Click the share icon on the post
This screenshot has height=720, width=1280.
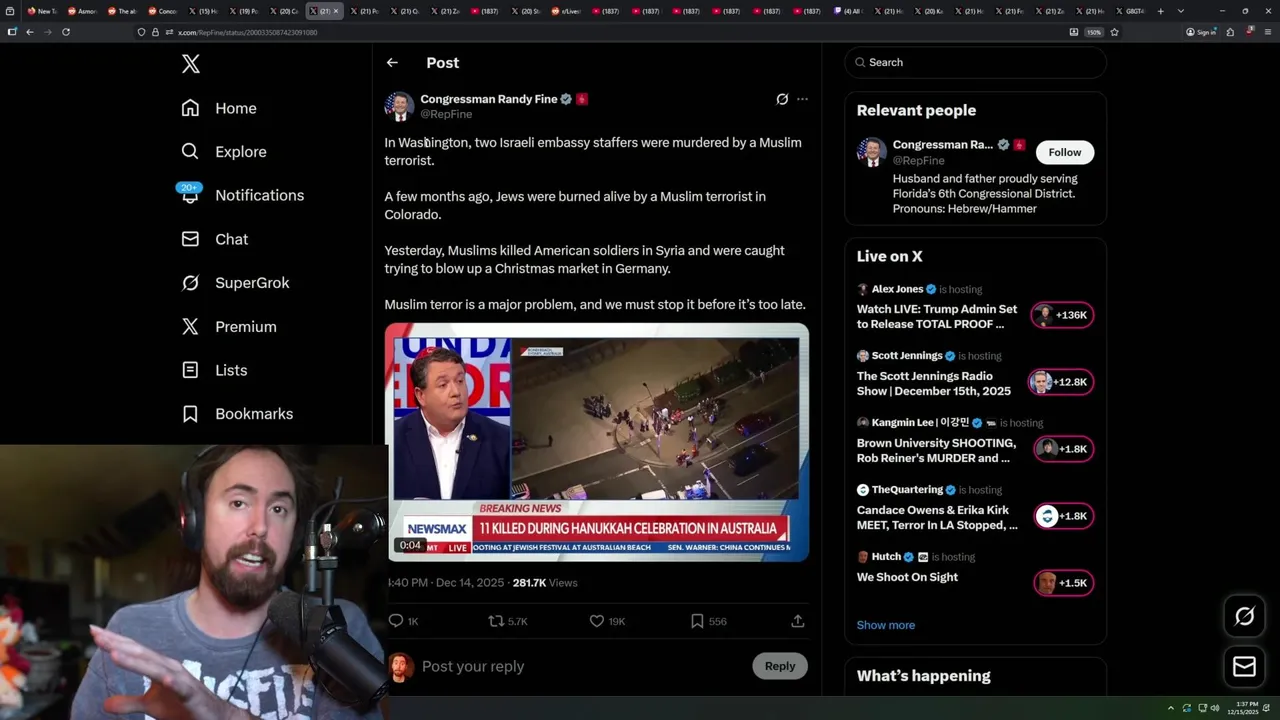click(x=798, y=621)
